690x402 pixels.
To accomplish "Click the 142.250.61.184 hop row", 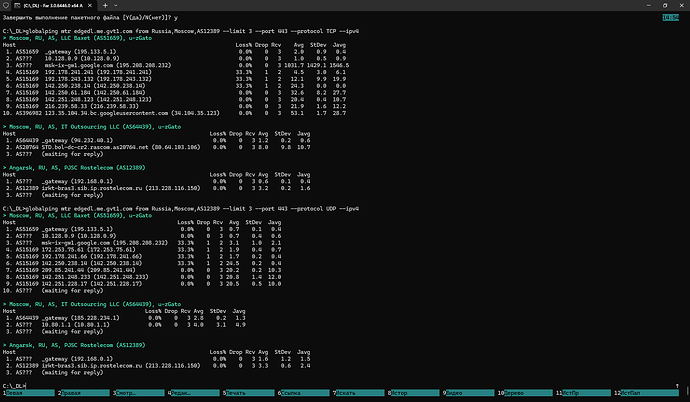I will [174, 92].
